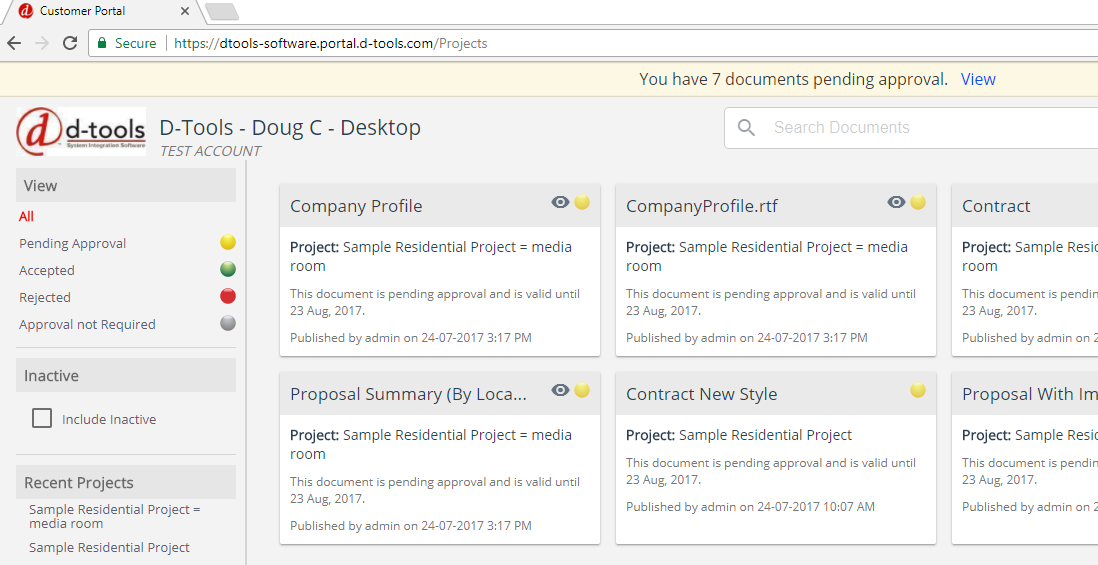This screenshot has width=1098, height=565.
Task: Click 'You have 7 documents pending approval' text
Action: pyautogui.click(x=793, y=79)
